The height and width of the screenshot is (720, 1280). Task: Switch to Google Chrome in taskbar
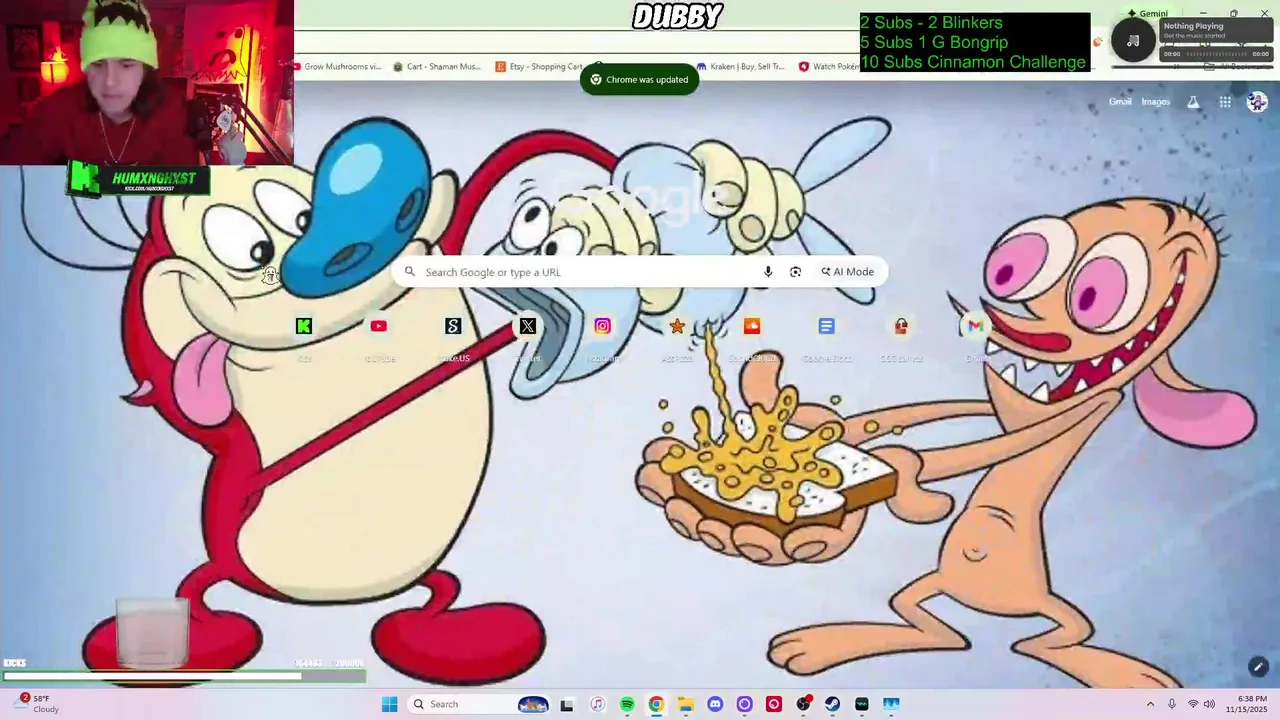pyautogui.click(x=656, y=704)
